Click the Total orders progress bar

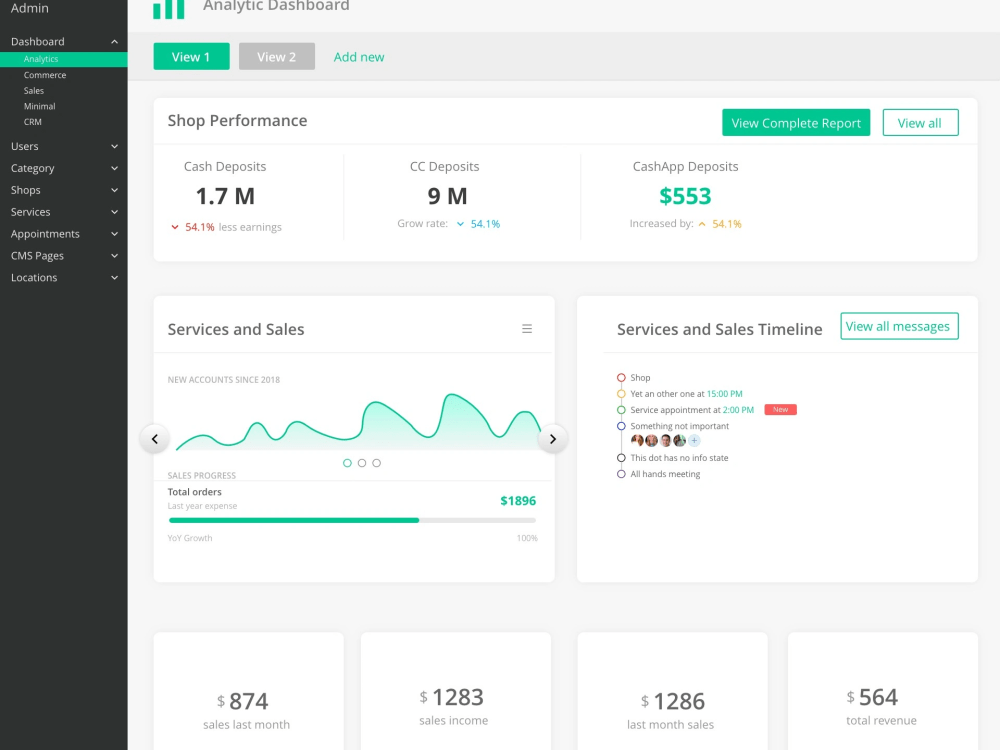[352, 520]
